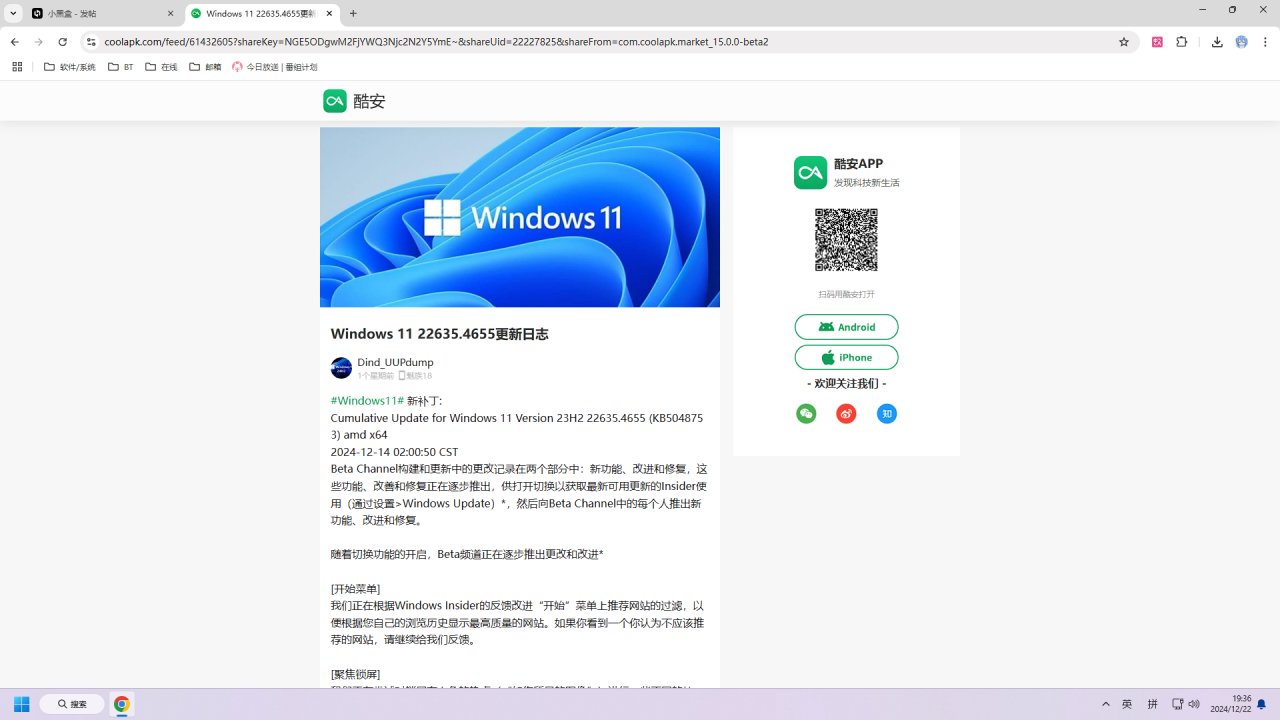Switch the 英 input language indicator
The width and height of the screenshot is (1280, 720).
point(1127,704)
